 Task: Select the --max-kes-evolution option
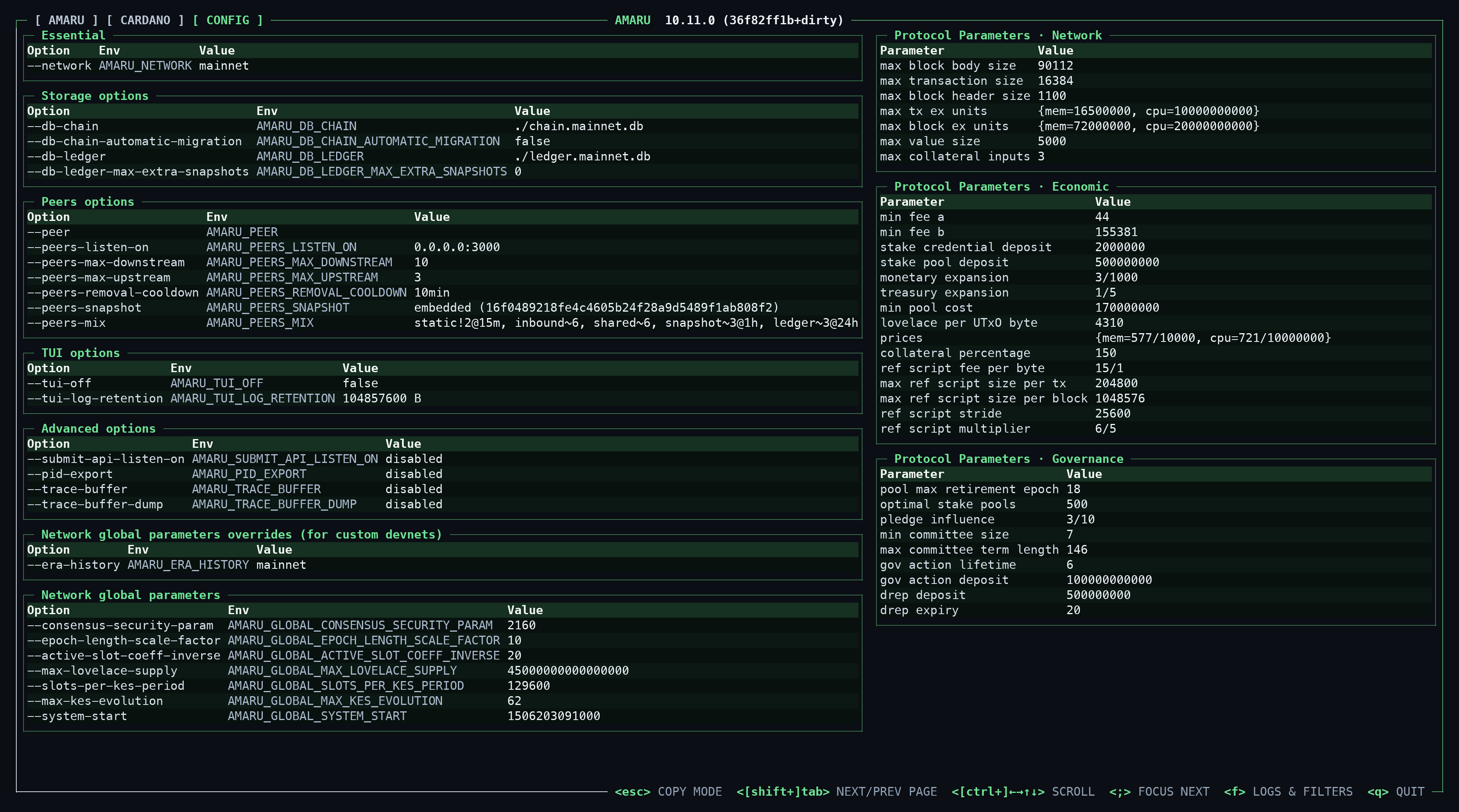(95, 701)
